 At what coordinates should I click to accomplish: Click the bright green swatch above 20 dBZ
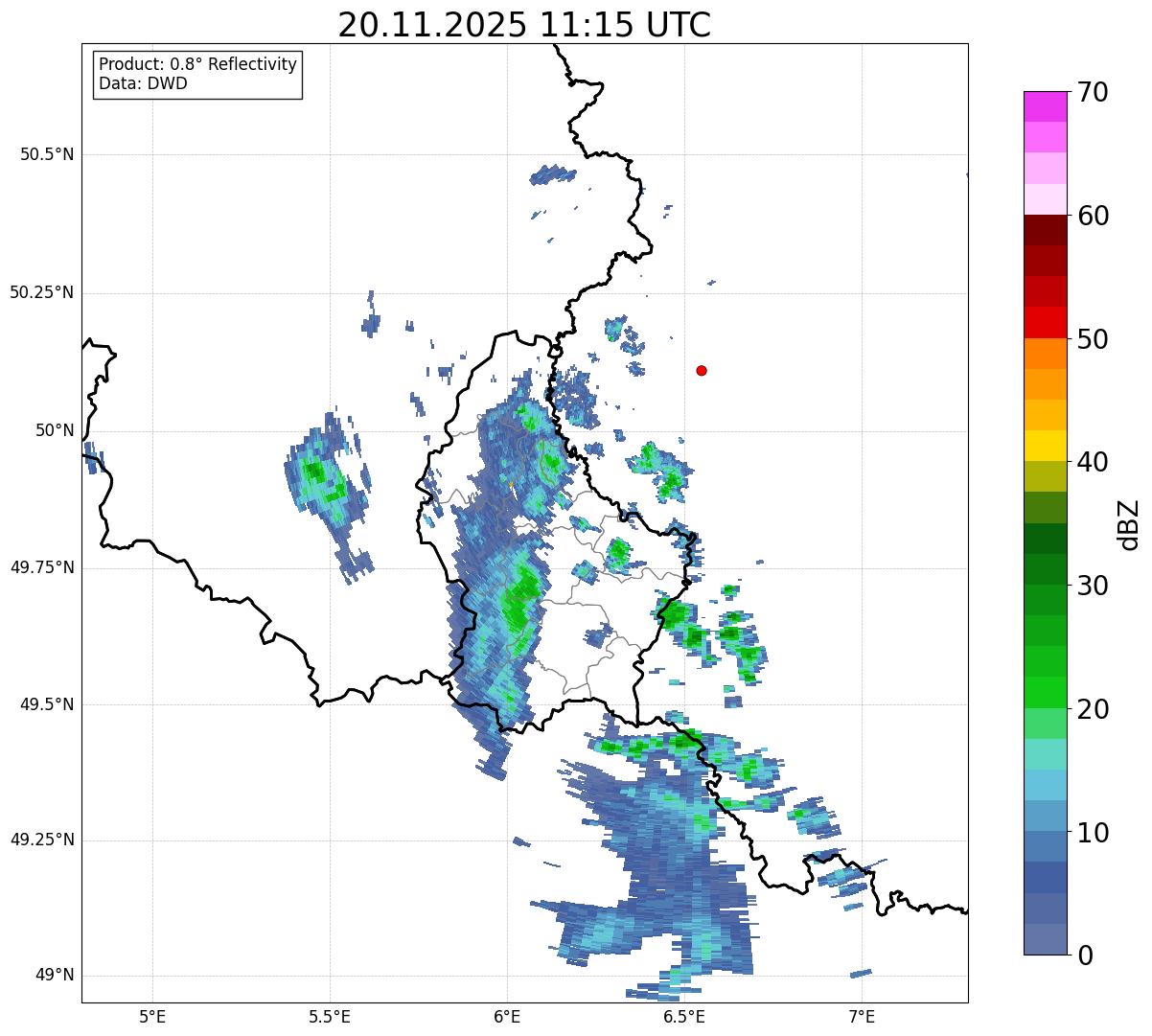(x=1045, y=693)
